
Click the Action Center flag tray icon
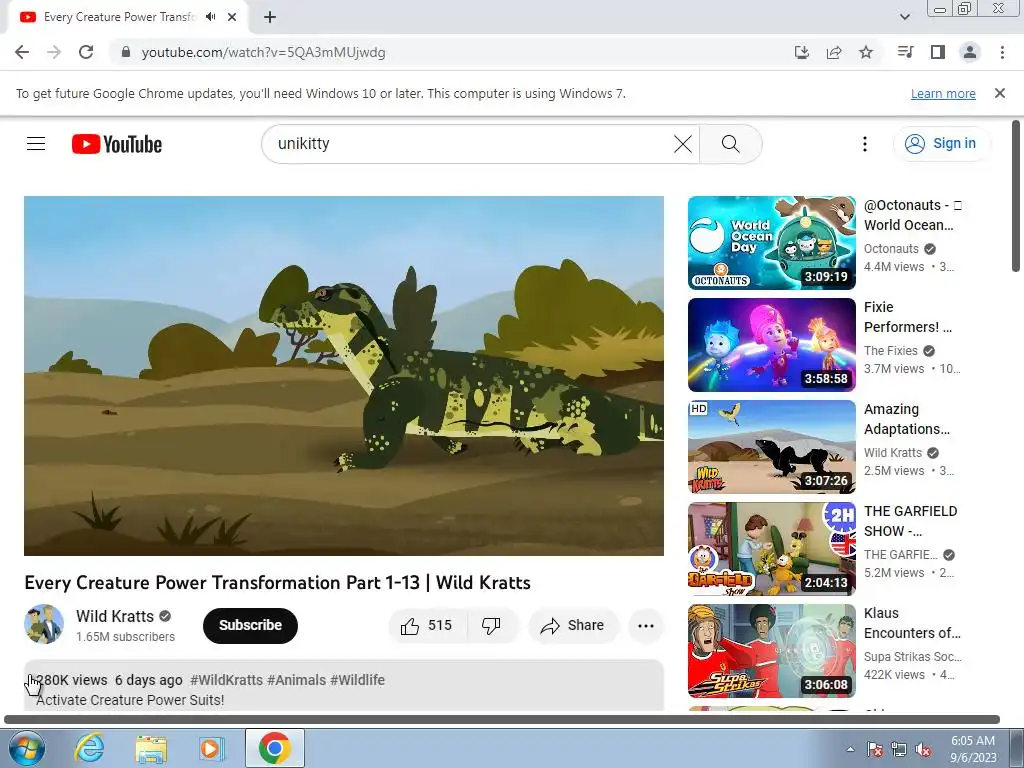click(875, 749)
